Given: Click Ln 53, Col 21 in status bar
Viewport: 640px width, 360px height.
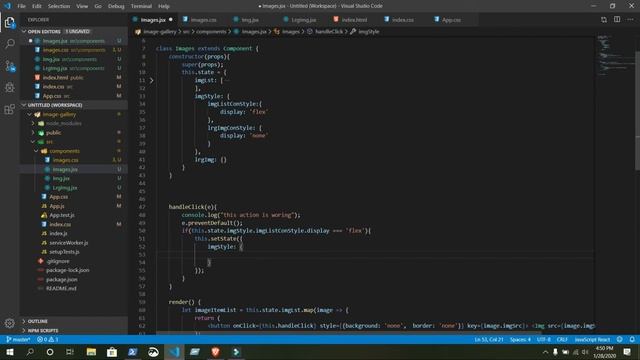Looking at the screenshot, I should click(489, 339).
